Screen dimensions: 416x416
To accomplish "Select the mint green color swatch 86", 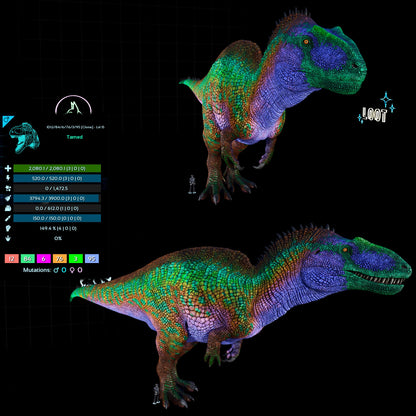I will 28,259.
